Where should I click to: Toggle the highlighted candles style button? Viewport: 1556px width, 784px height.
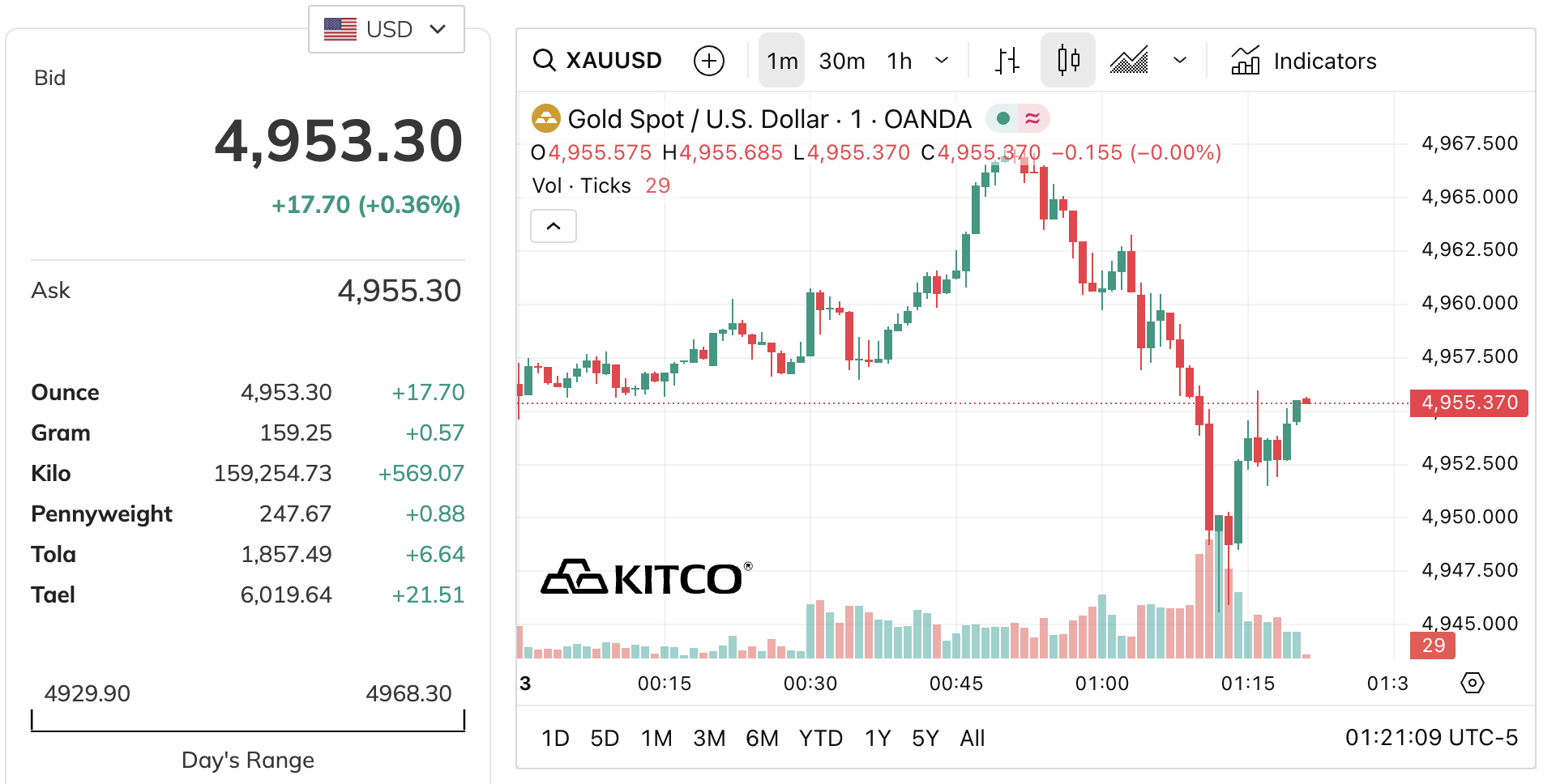pyautogui.click(x=1068, y=60)
